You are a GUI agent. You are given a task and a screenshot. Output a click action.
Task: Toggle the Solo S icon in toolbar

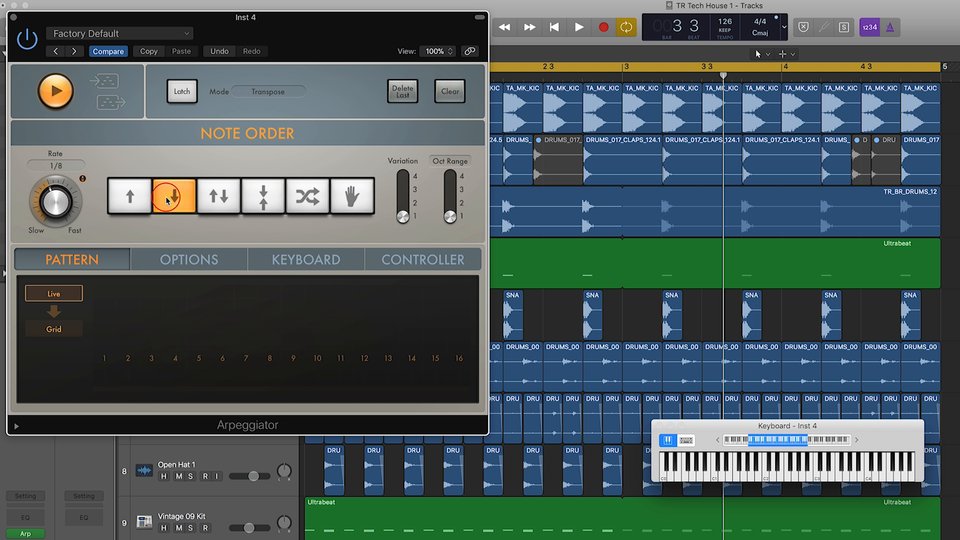(844, 27)
